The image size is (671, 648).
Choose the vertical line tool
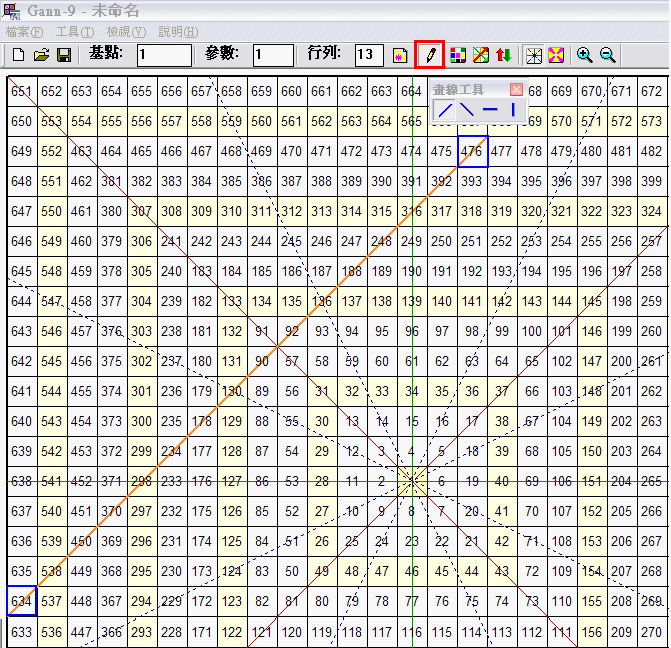coord(513,110)
